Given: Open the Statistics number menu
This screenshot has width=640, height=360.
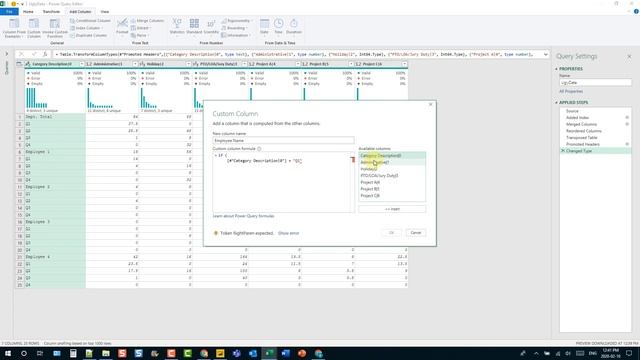Looking at the screenshot, I should [x=177, y=27].
